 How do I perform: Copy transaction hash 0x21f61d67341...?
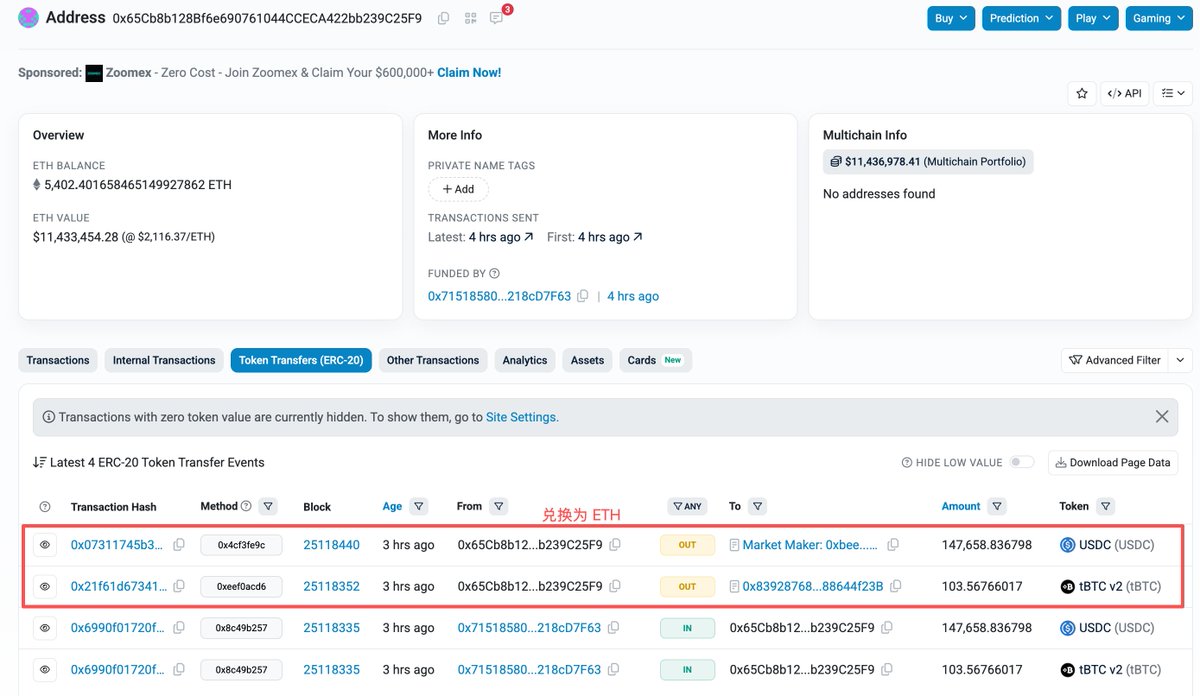179,586
